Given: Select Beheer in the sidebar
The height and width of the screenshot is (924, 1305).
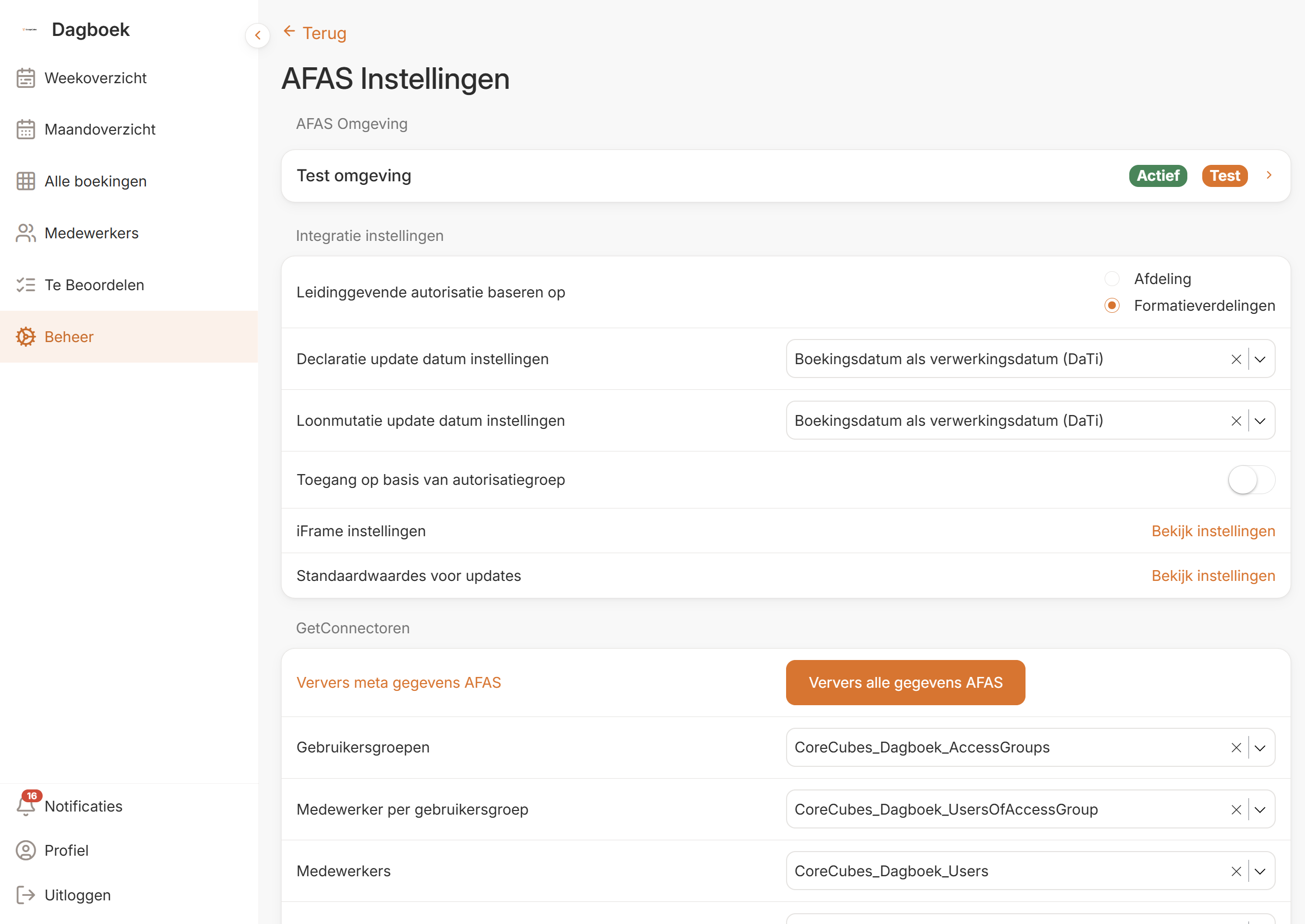Looking at the screenshot, I should click(x=128, y=337).
